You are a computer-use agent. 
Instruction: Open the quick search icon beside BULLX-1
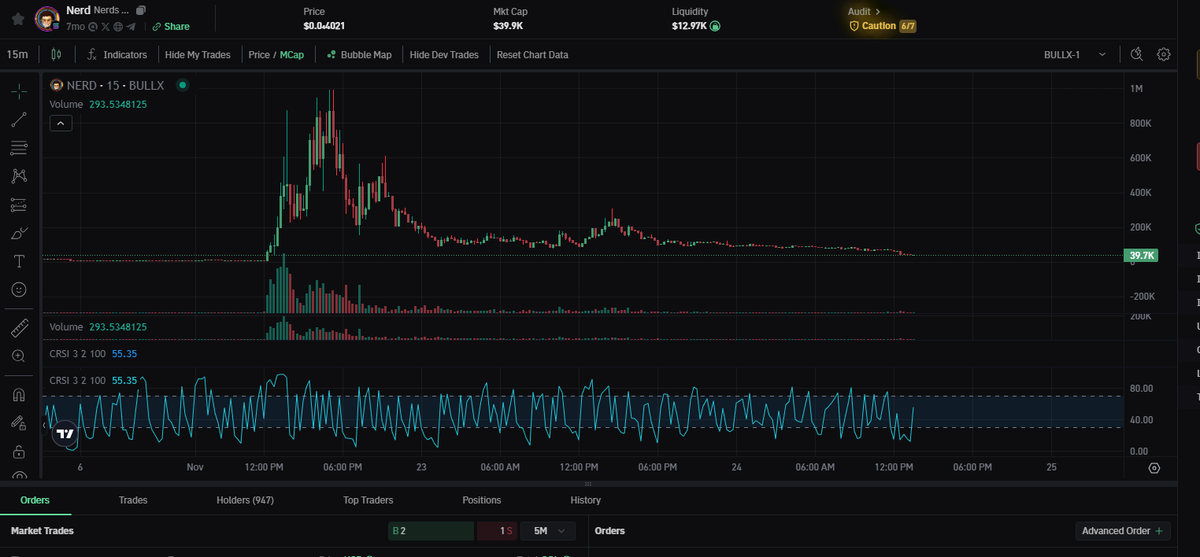1136,55
